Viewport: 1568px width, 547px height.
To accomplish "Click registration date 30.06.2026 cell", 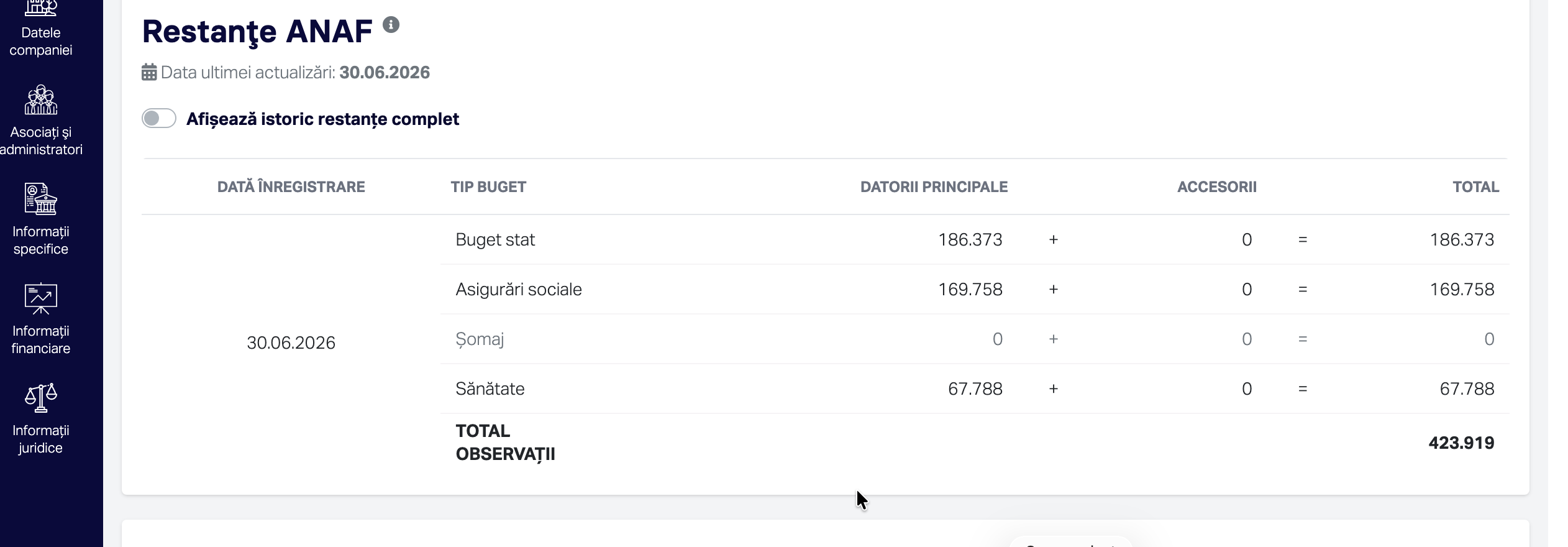I will click(291, 342).
